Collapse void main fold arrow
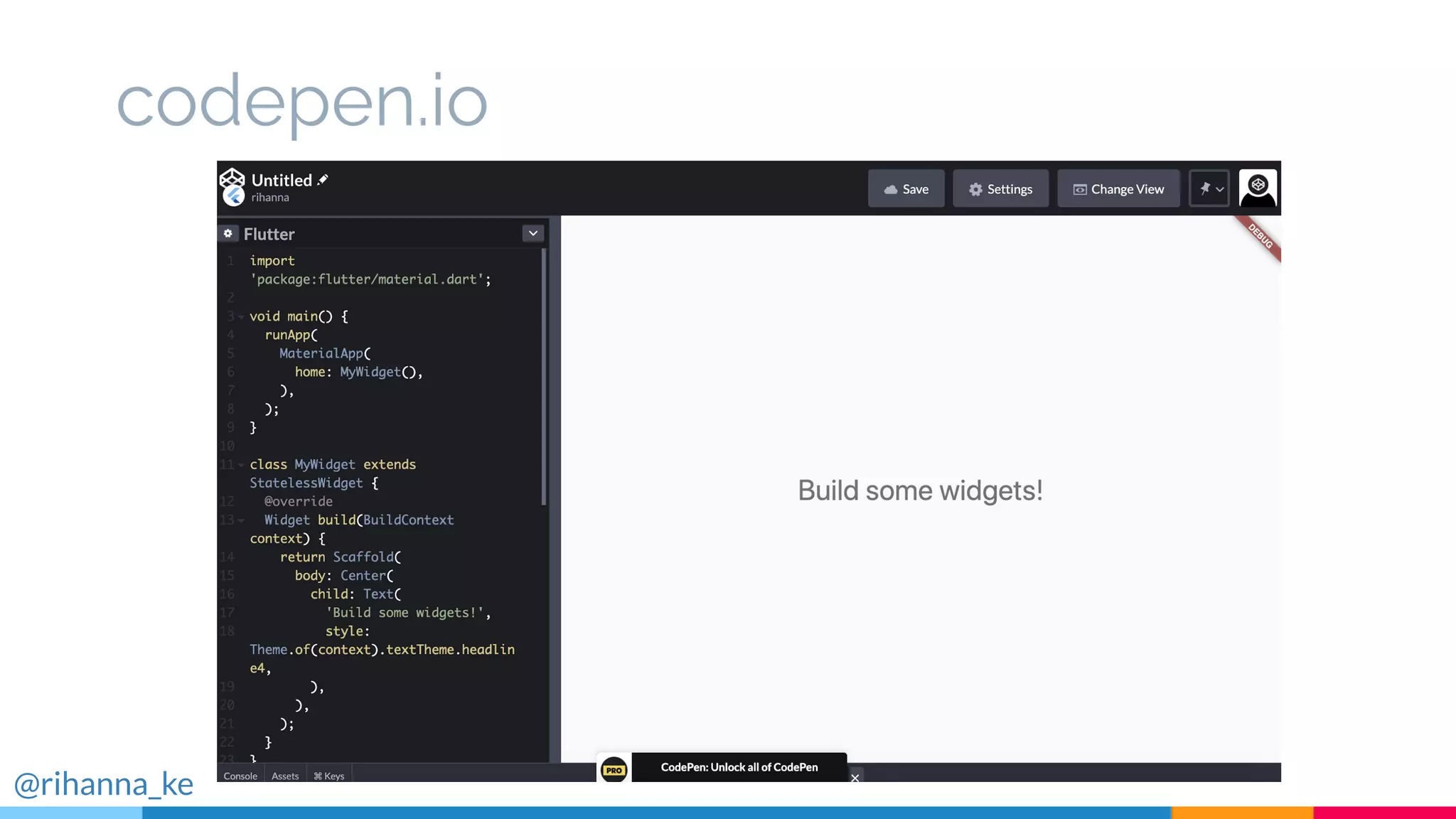Viewport: 1456px width, 819px height. 242,317
